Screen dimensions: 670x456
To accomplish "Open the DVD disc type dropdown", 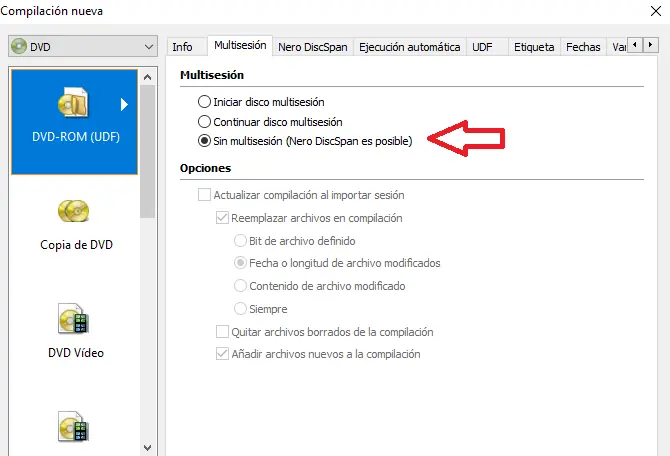I will tap(83, 46).
